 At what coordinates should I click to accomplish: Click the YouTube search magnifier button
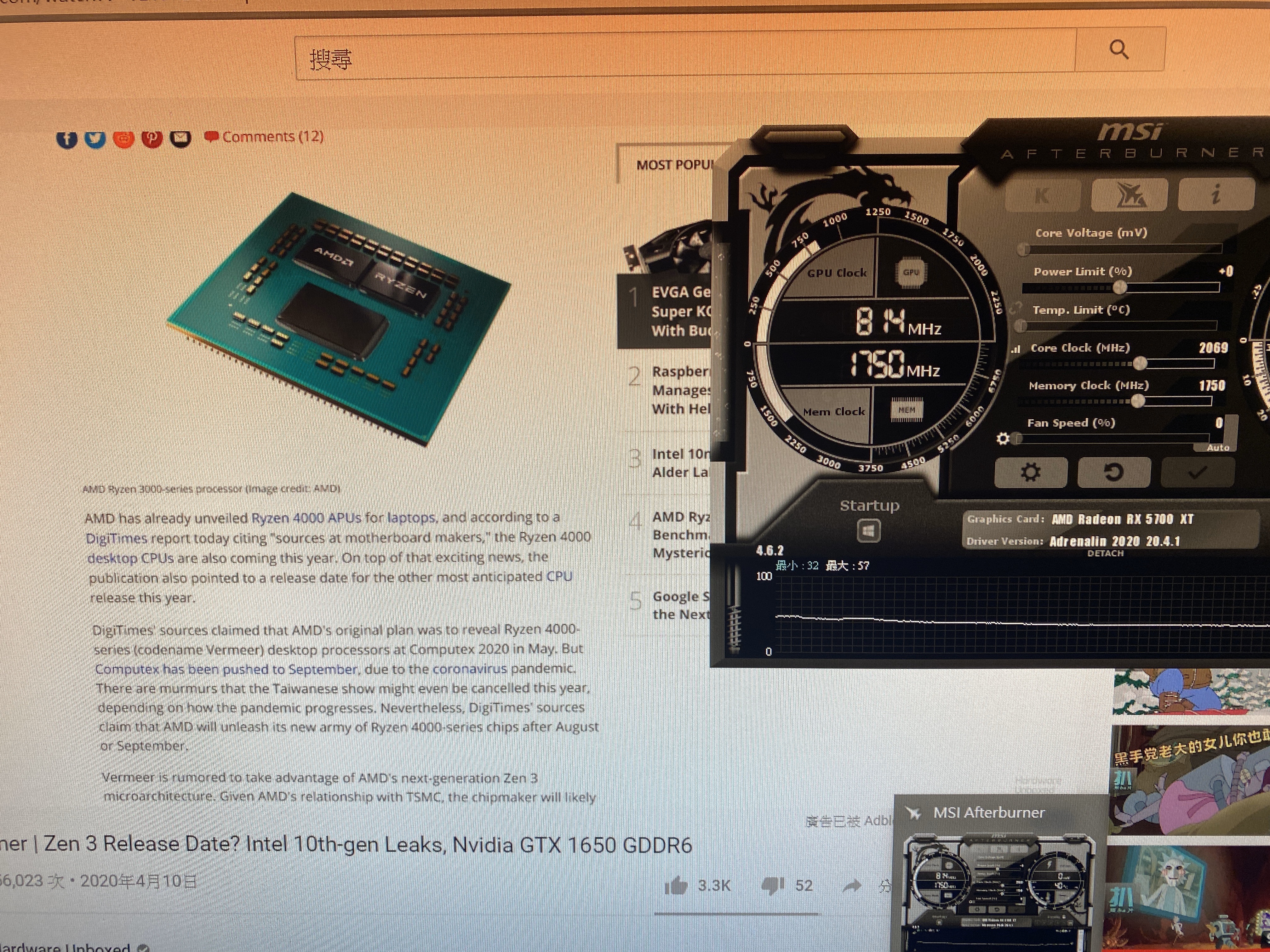[x=1119, y=50]
